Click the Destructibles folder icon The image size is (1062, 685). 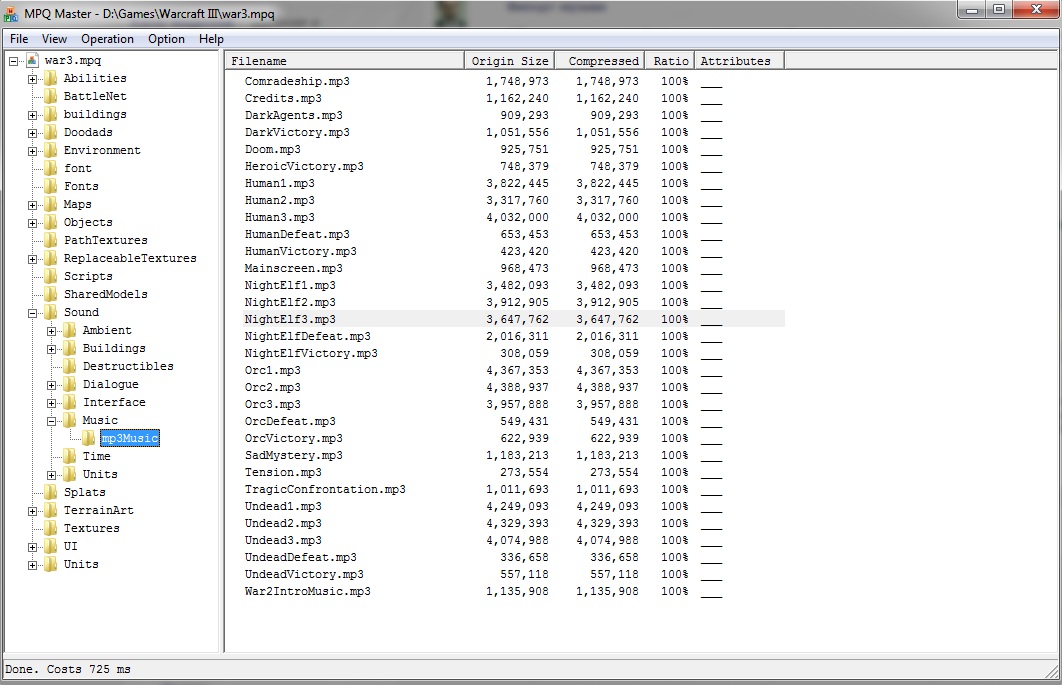pos(70,367)
